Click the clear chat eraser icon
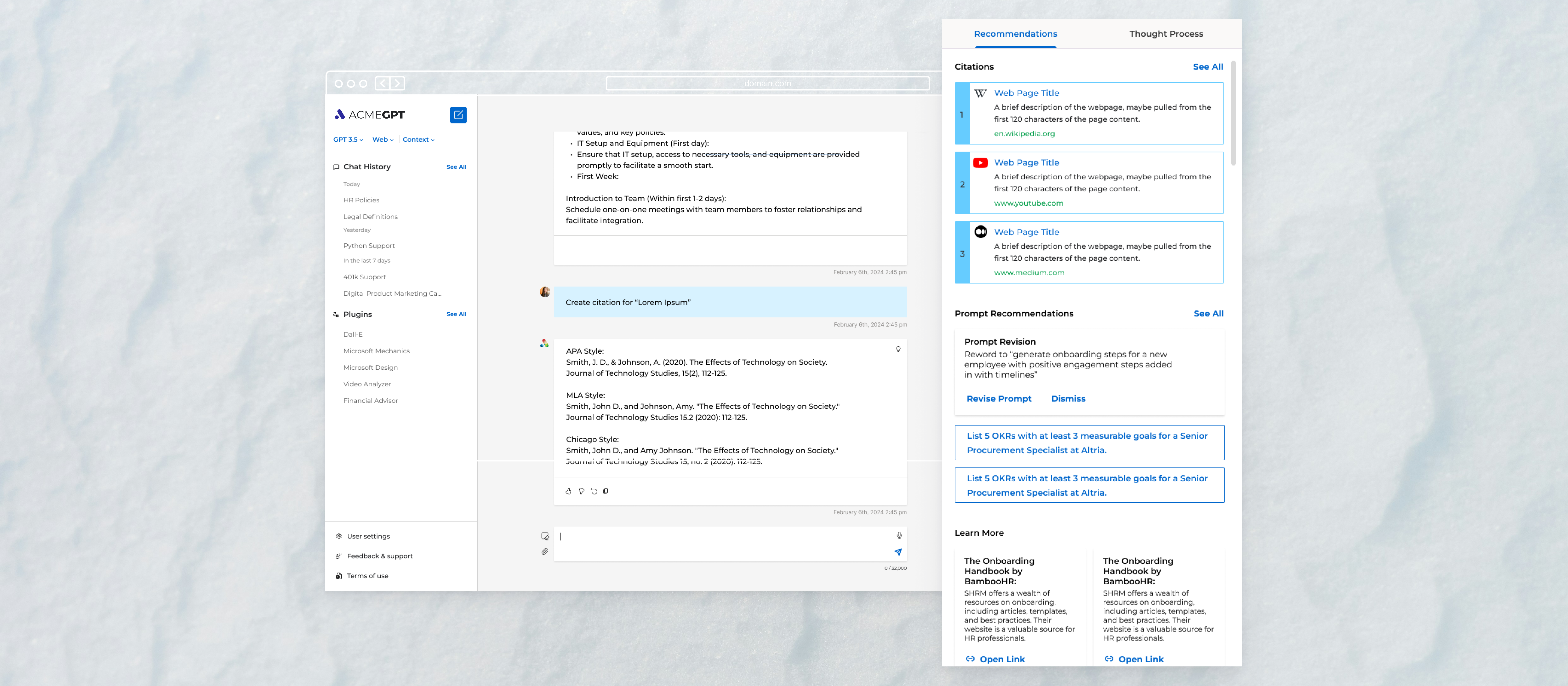Viewport: 1568px width, 686px height. pyautogui.click(x=545, y=536)
